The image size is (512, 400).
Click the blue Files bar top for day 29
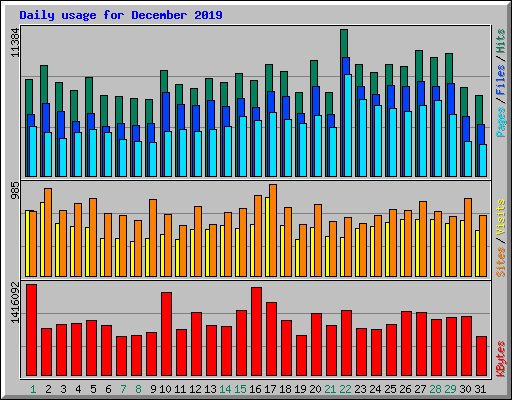[x=451, y=99]
